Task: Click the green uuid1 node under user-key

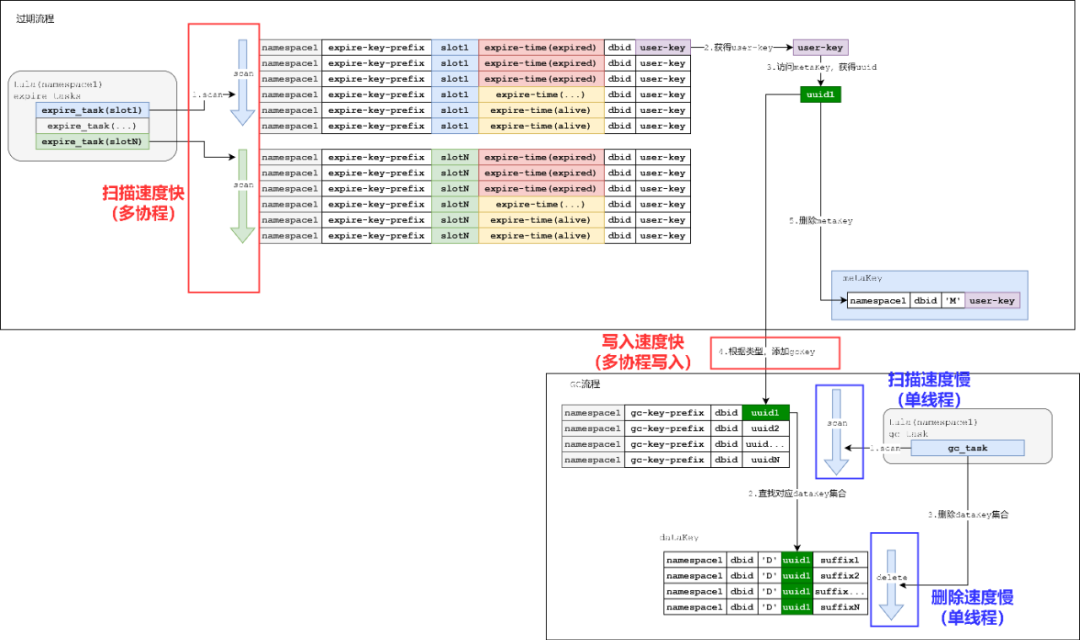Action: pyautogui.click(x=820, y=94)
